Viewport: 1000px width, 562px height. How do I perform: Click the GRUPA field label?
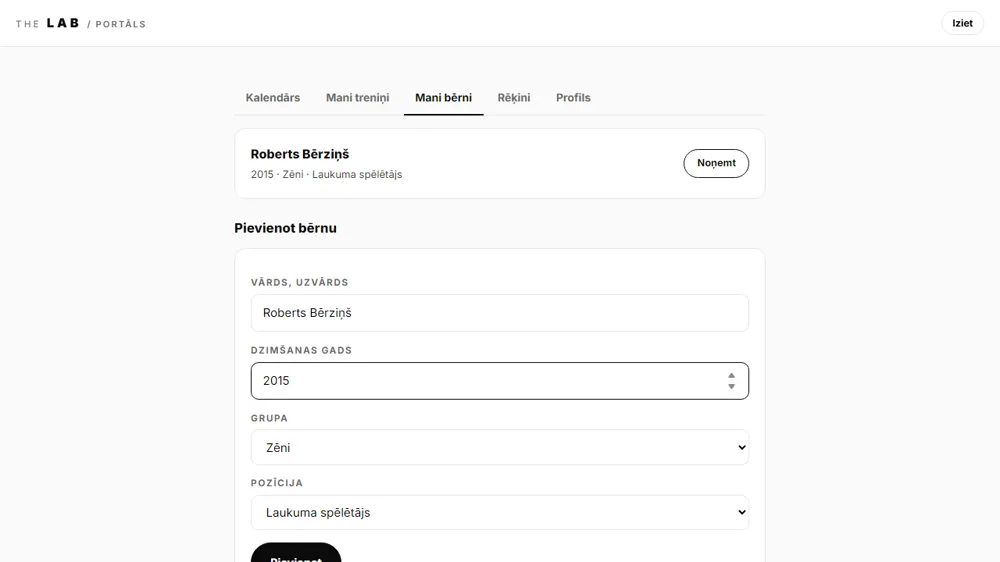coord(269,418)
